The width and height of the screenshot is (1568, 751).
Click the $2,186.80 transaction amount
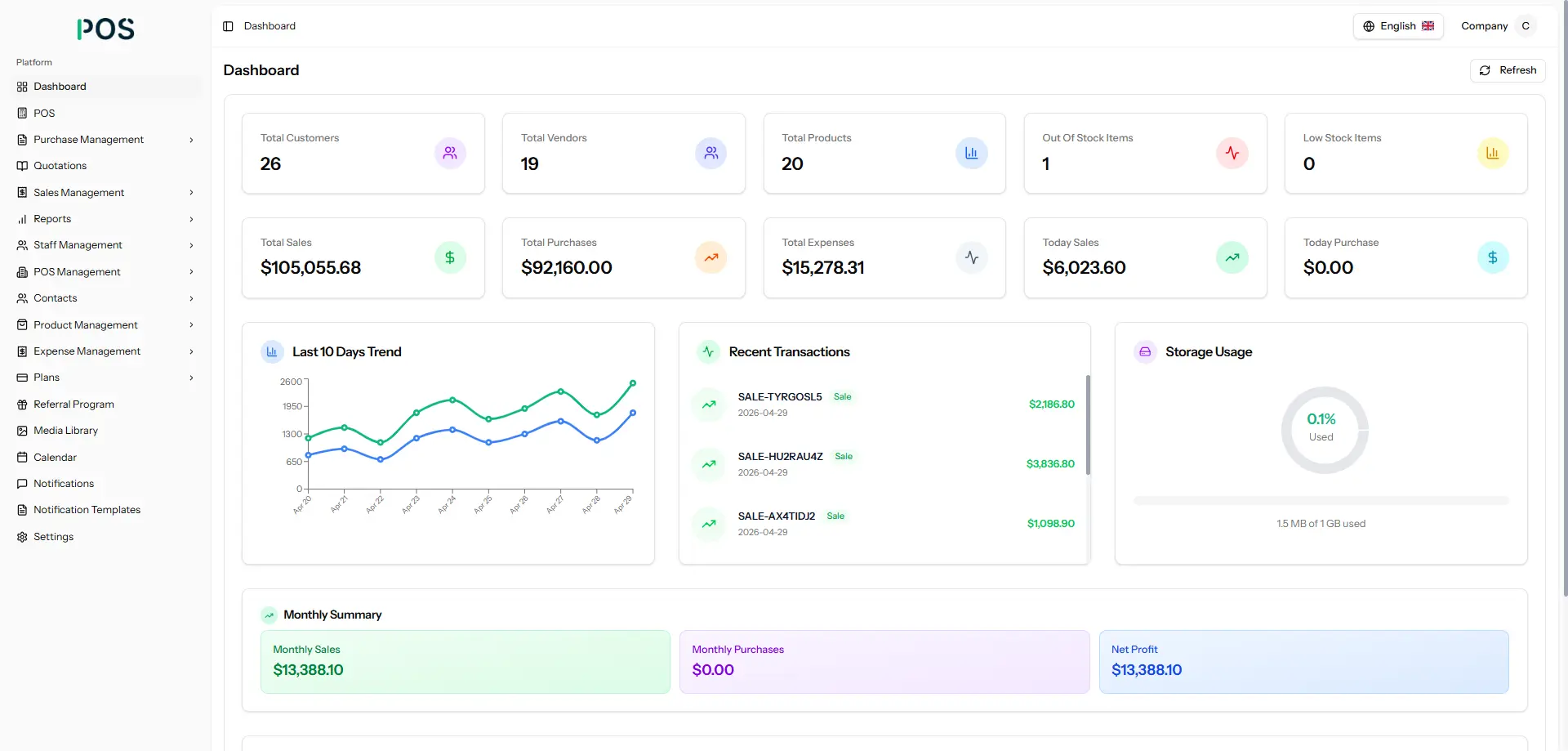click(x=1052, y=405)
